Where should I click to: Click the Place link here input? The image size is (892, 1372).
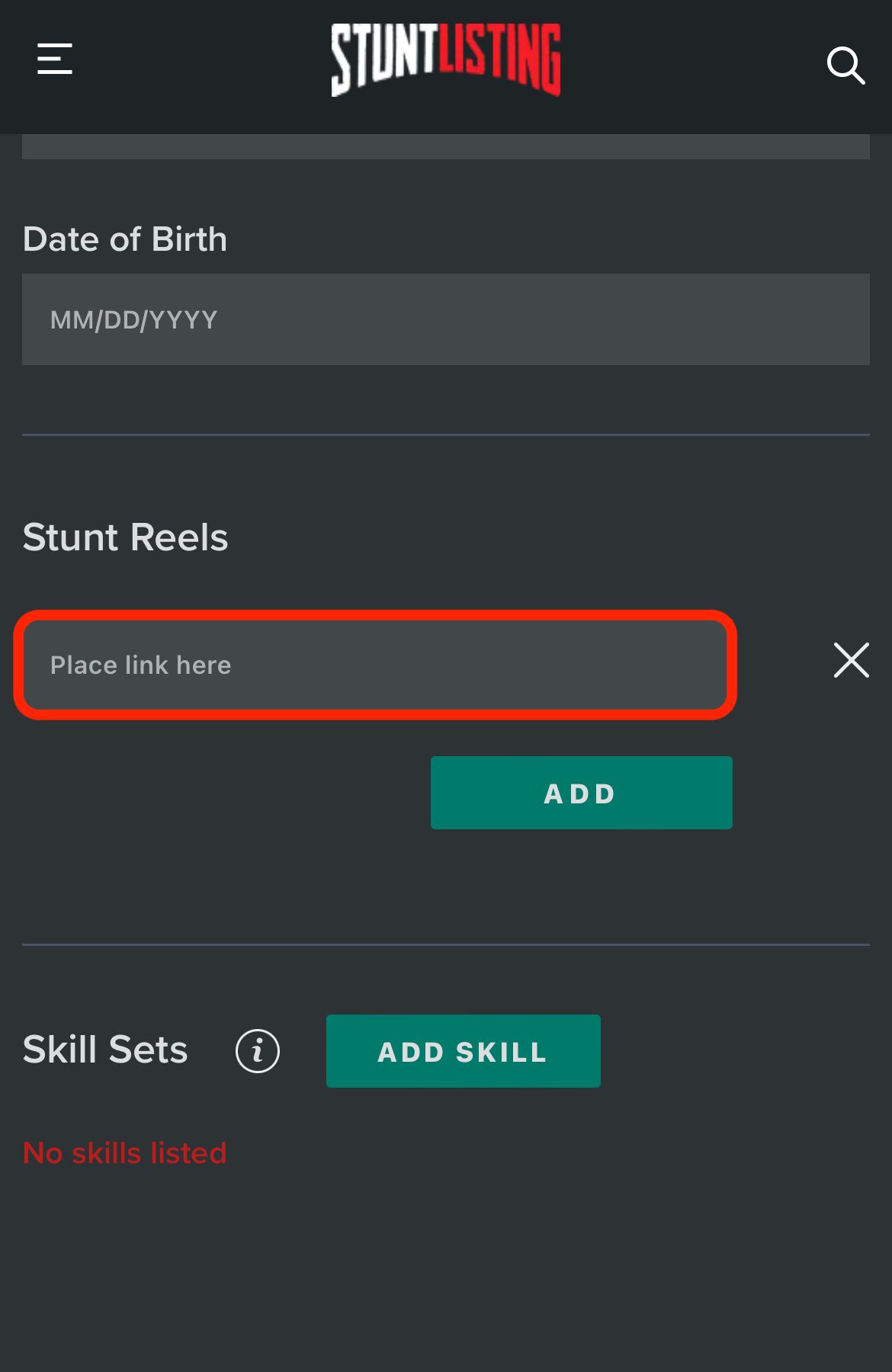[375, 665]
